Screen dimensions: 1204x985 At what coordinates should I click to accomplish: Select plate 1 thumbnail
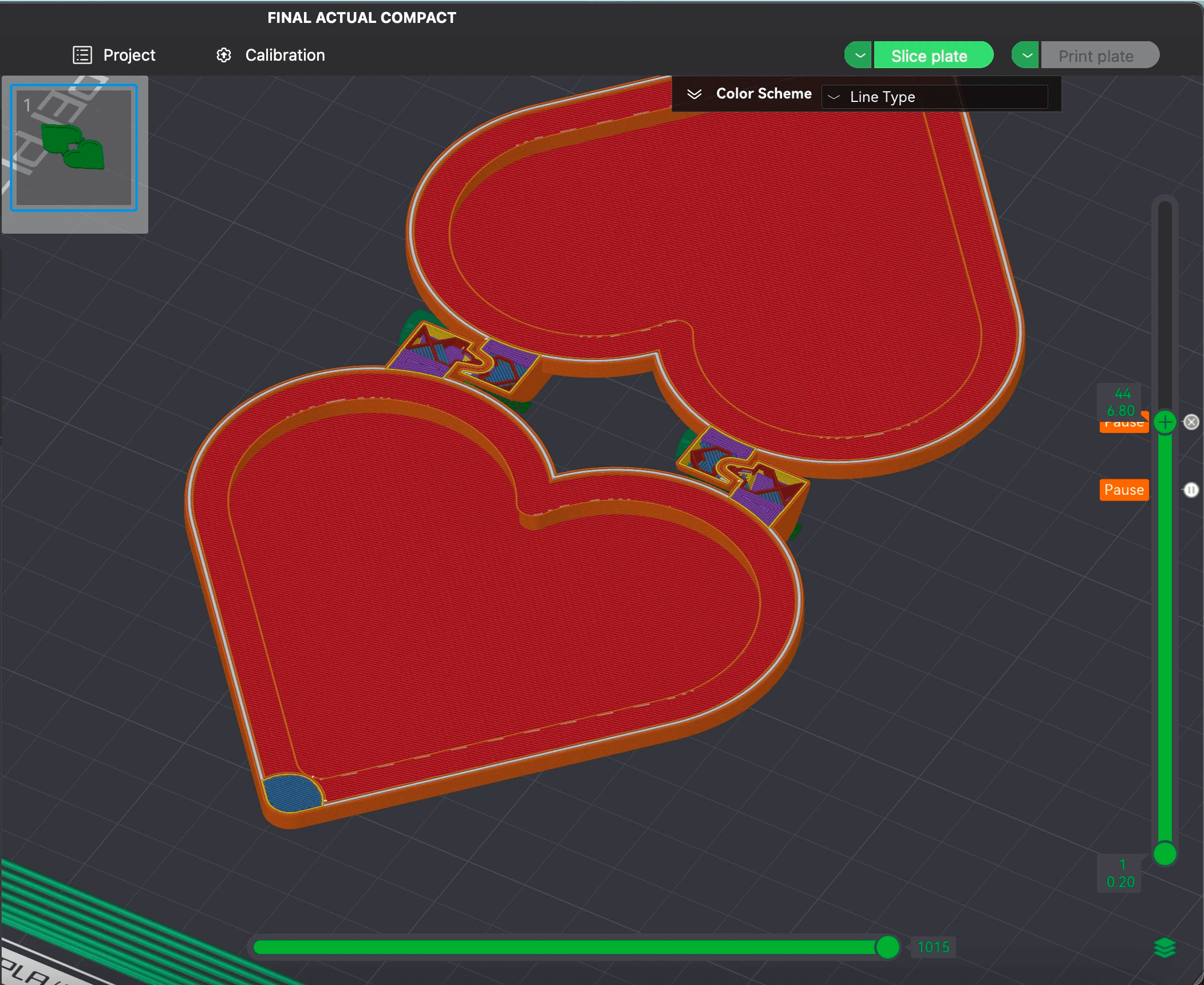(74, 148)
